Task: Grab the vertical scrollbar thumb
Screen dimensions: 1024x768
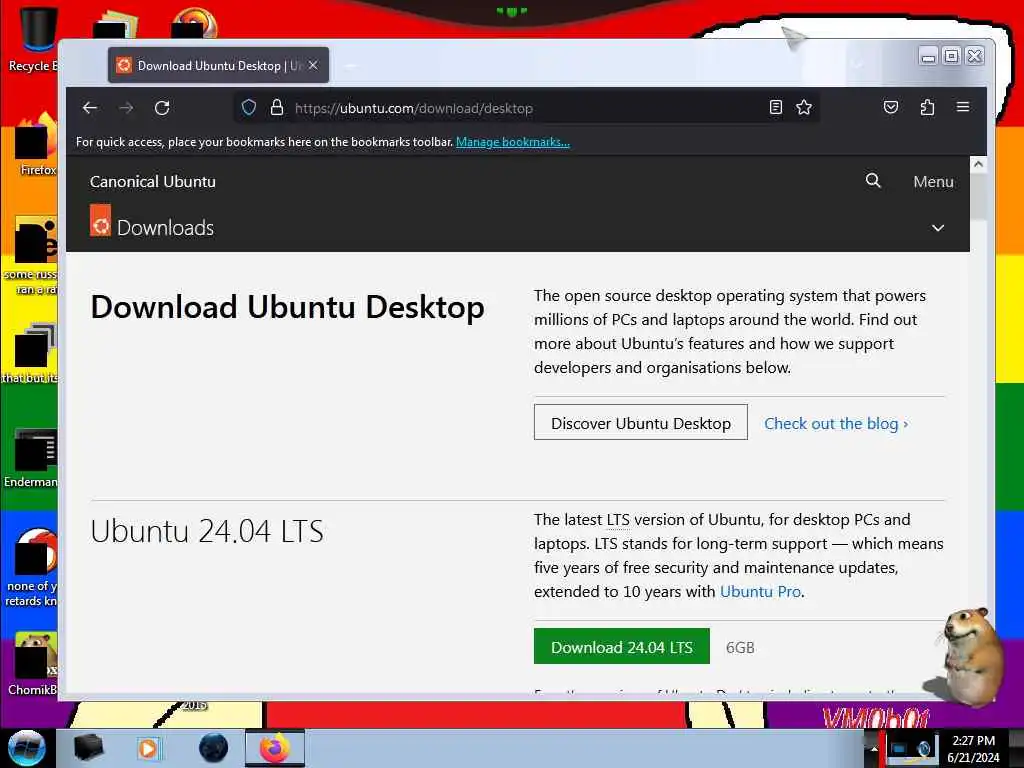Action: tap(978, 197)
